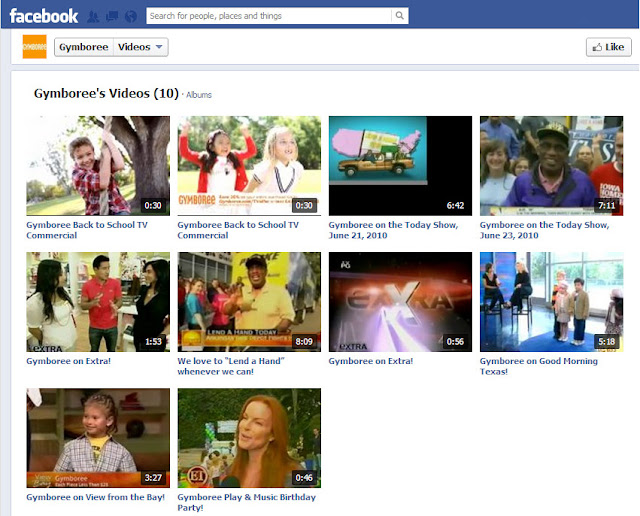Open the Albums link
Image resolution: width=640 pixels, height=516 pixels.
(199, 95)
